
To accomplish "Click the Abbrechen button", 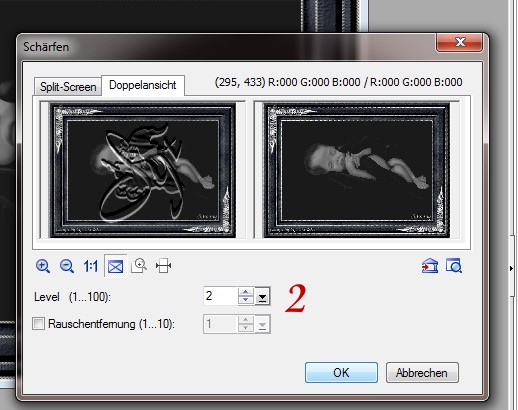I will (x=422, y=373).
